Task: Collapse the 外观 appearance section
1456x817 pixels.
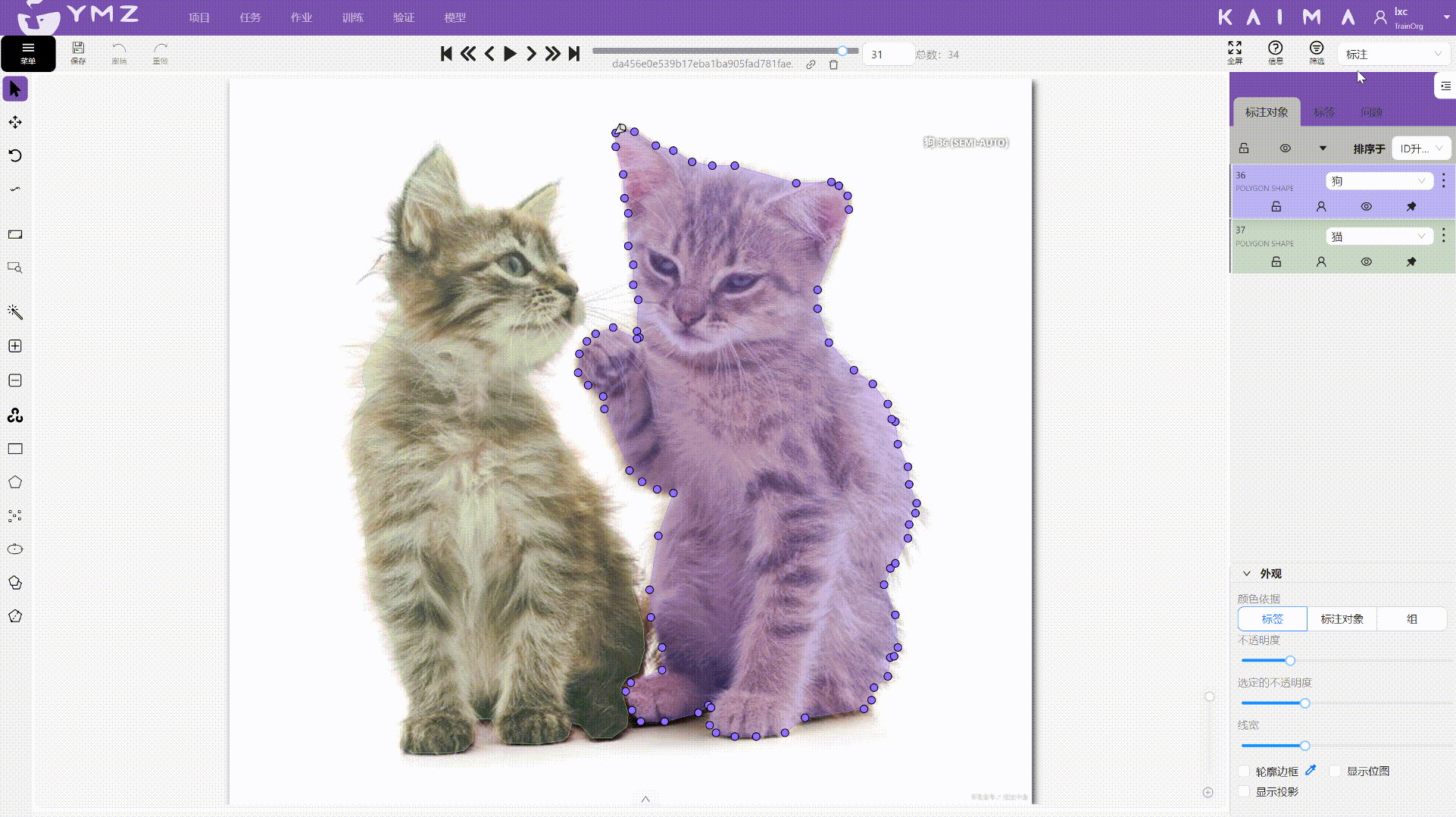Action: coord(1247,574)
